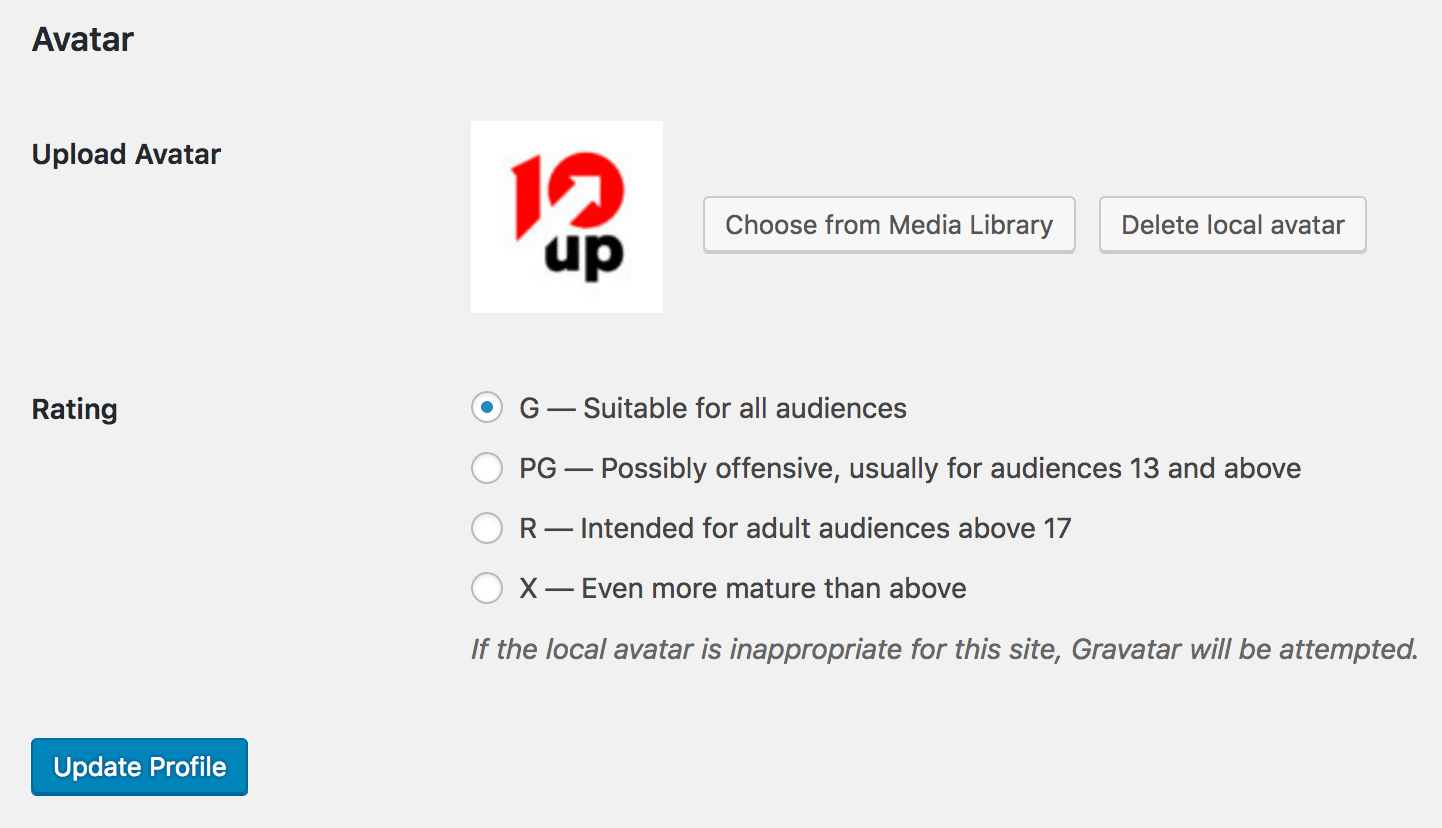Image resolution: width=1442 pixels, height=828 pixels.
Task: Click the Avatar section heading
Action: pyautogui.click(x=83, y=40)
